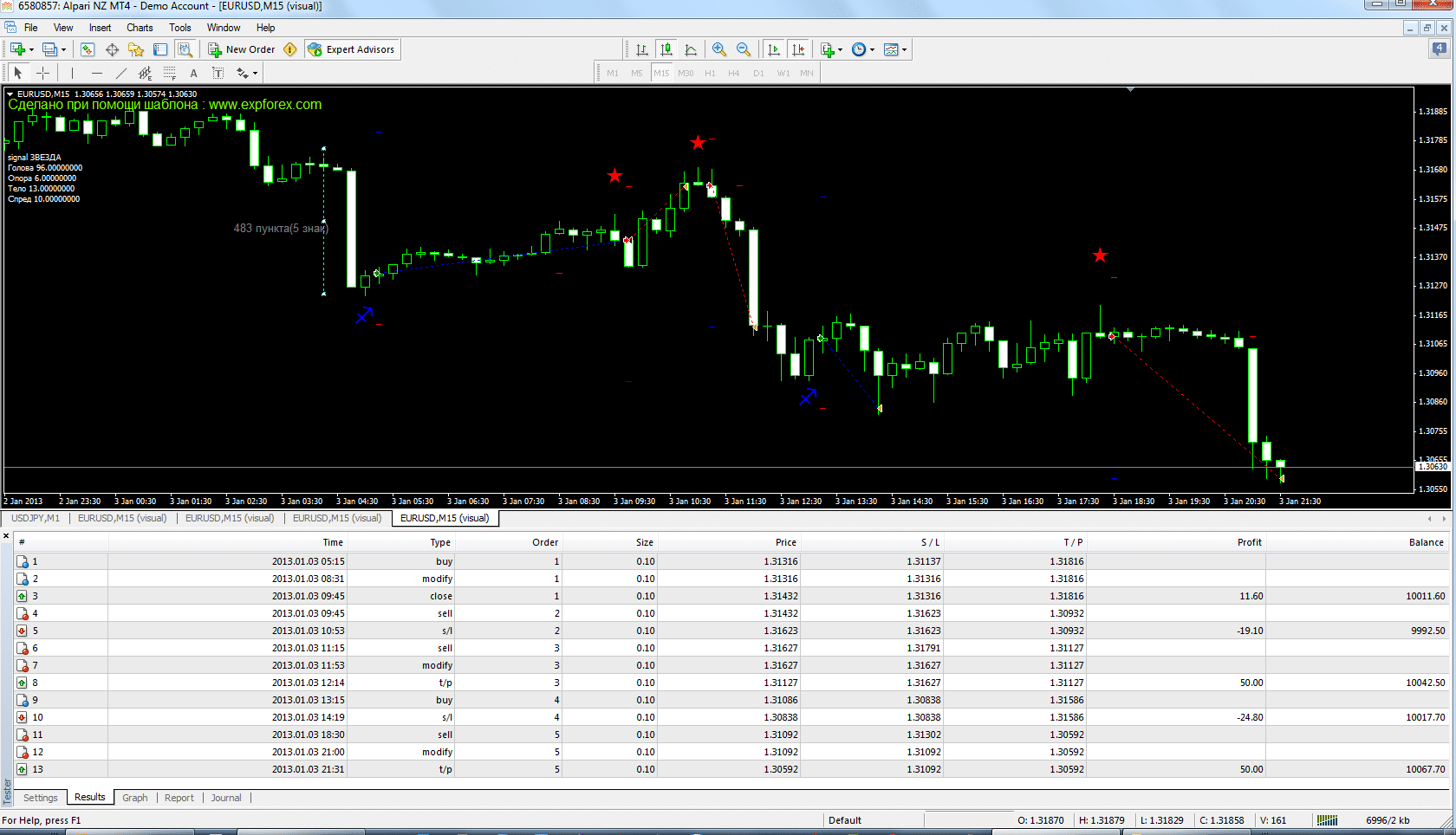Toggle the Expert Advisors button
The height and width of the screenshot is (835, 1456).
coord(352,49)
